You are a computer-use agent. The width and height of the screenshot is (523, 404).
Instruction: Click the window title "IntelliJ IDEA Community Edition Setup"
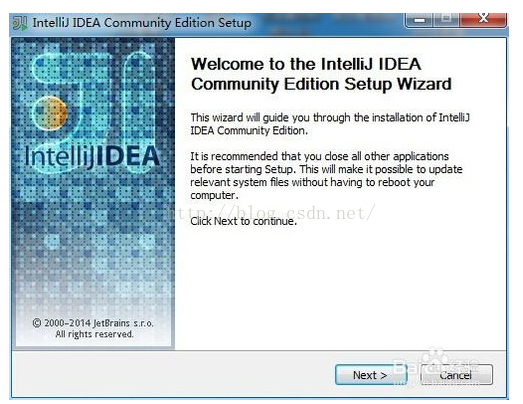142,23
